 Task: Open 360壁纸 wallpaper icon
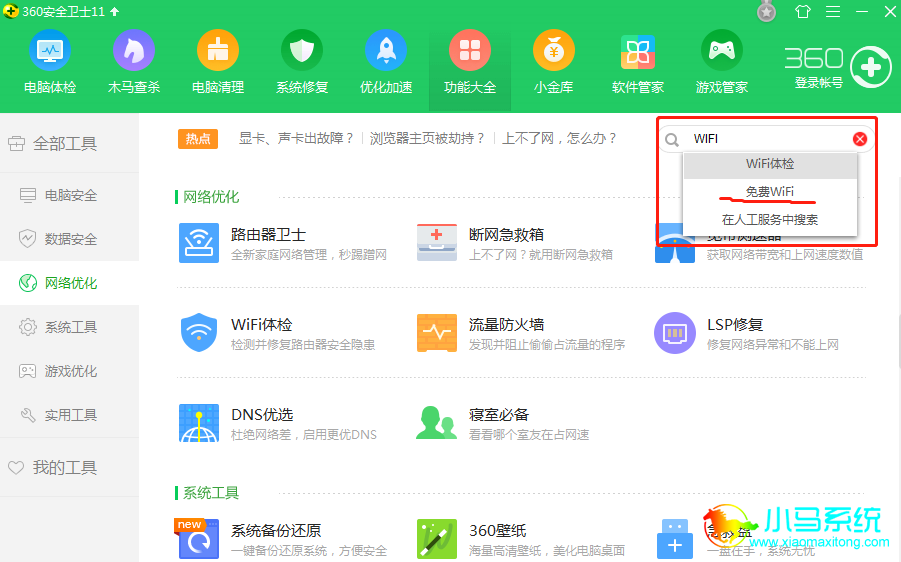[x=437, y=539]
